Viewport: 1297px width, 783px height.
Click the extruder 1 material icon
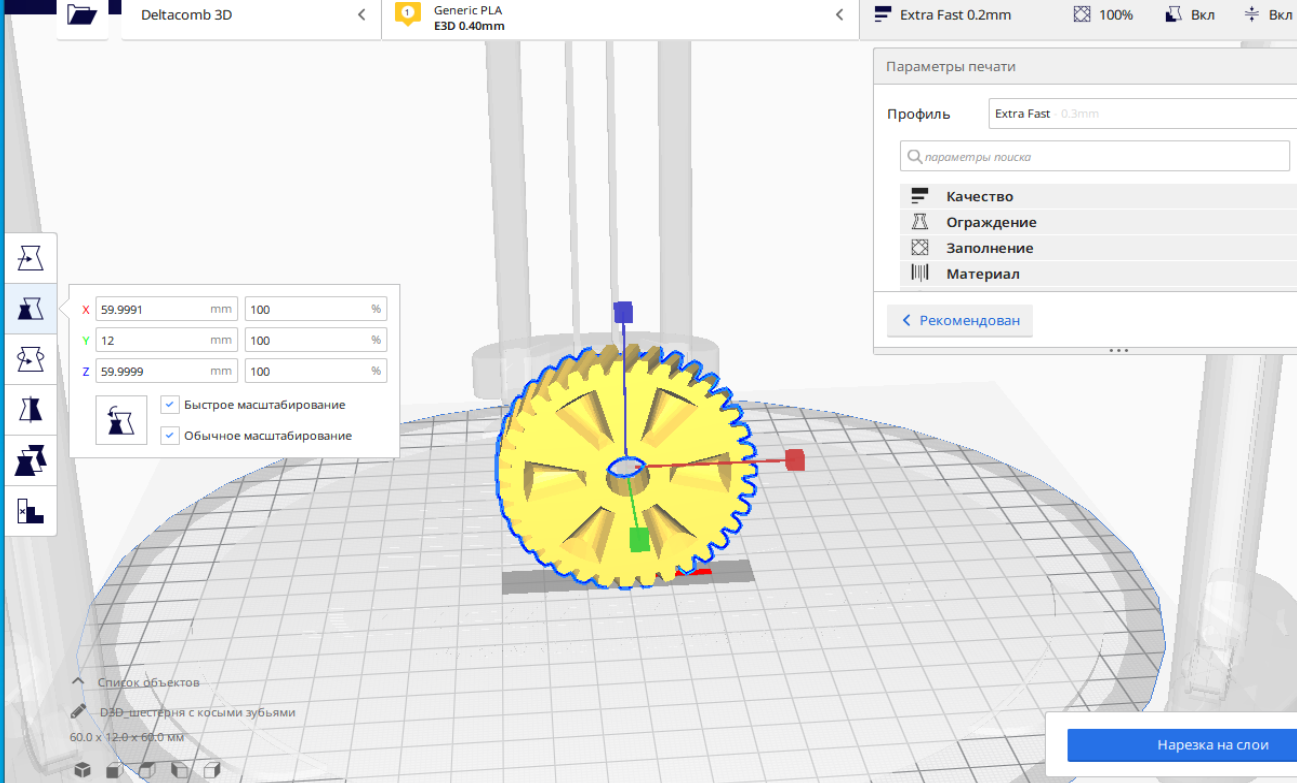coord(407,14)
